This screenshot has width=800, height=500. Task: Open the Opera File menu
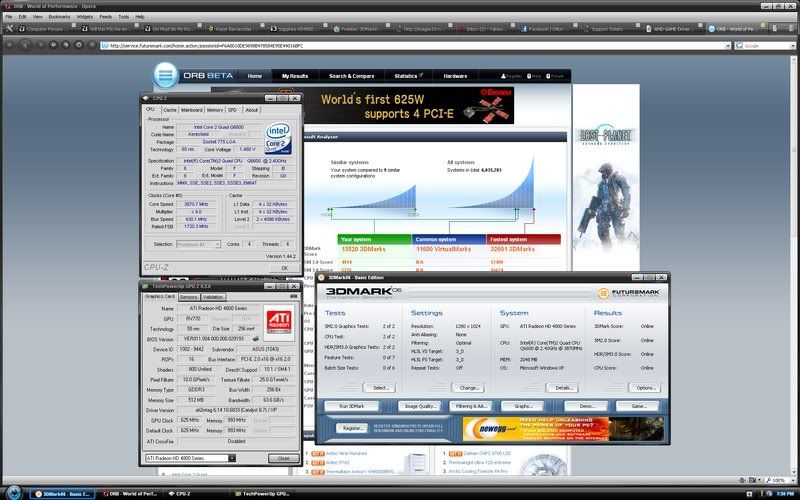coord(9,17)
